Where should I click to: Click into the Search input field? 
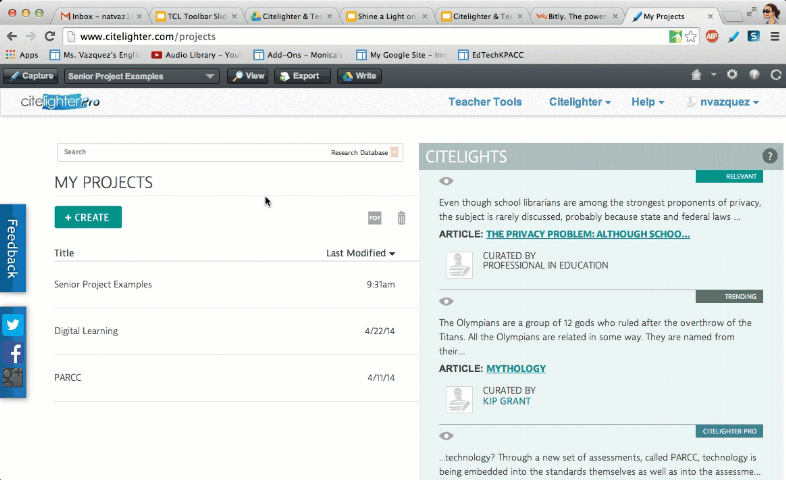click(x=193, y=152)
